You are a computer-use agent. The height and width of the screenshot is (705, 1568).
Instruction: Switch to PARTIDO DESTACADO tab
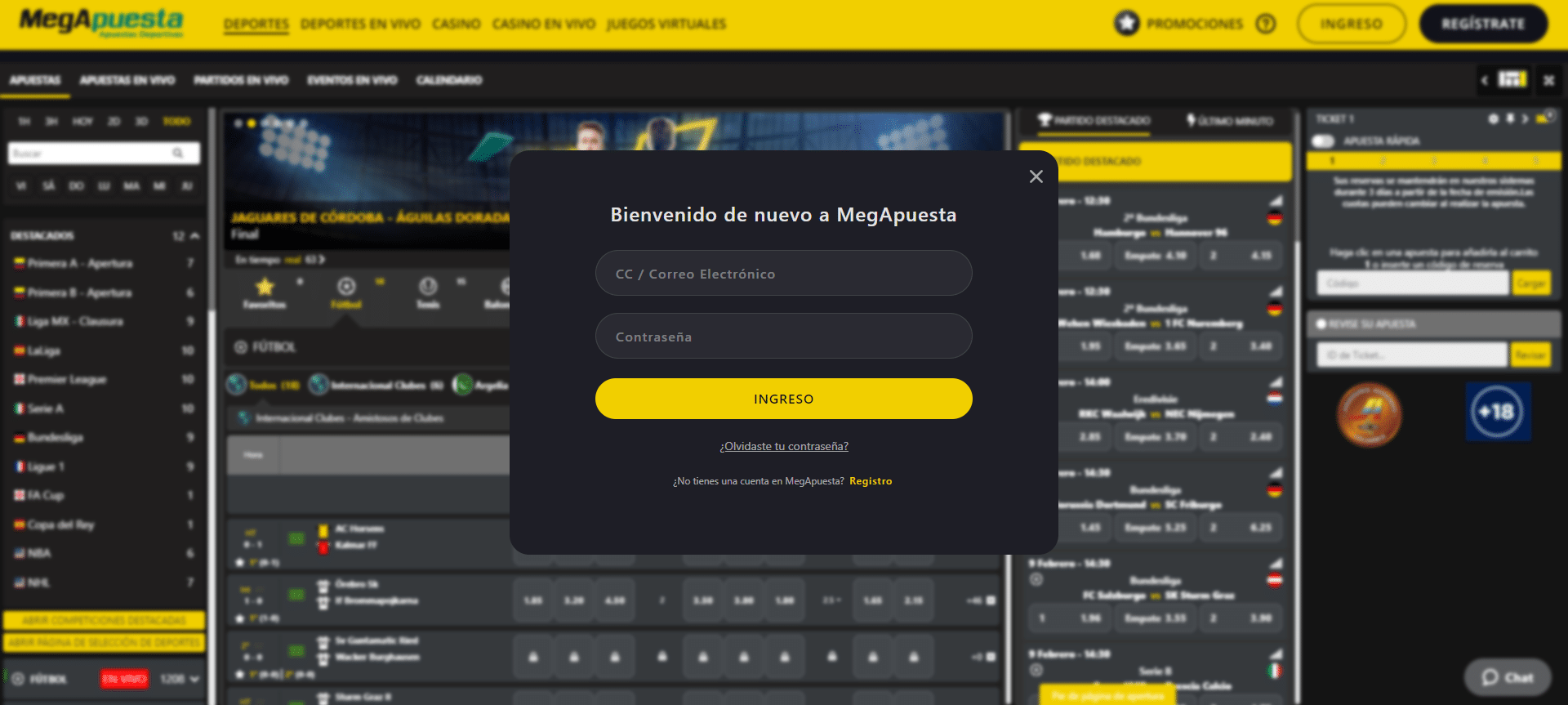click(x=1094, y=121)
